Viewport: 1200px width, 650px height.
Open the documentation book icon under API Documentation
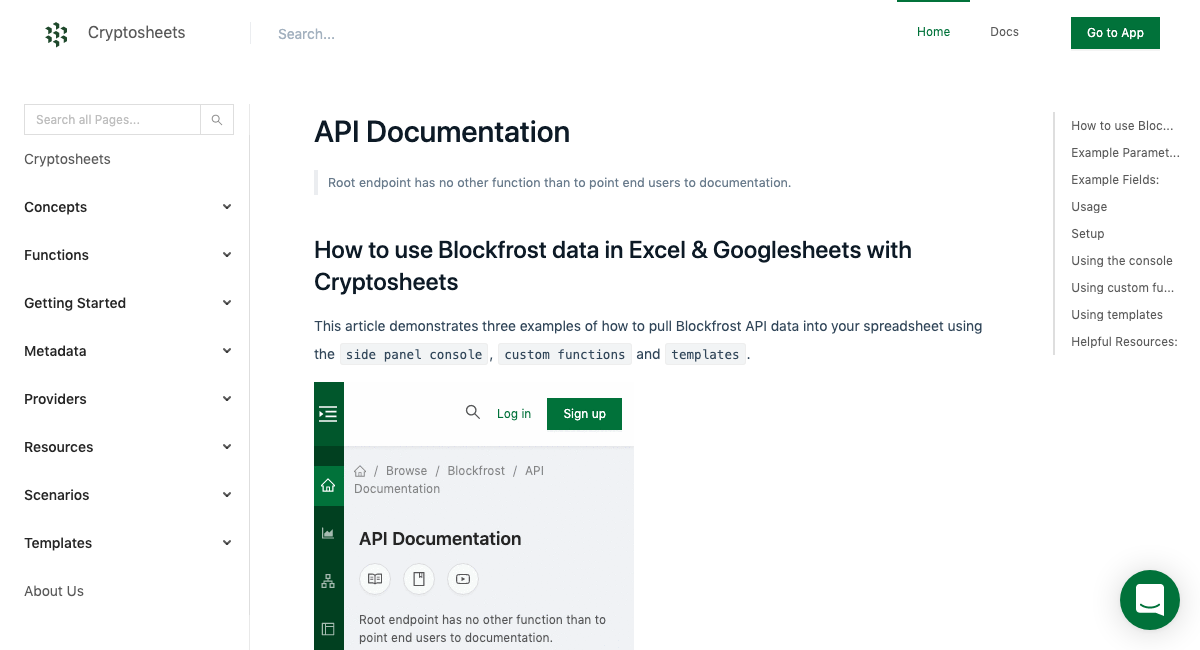(x=374, y=579)
